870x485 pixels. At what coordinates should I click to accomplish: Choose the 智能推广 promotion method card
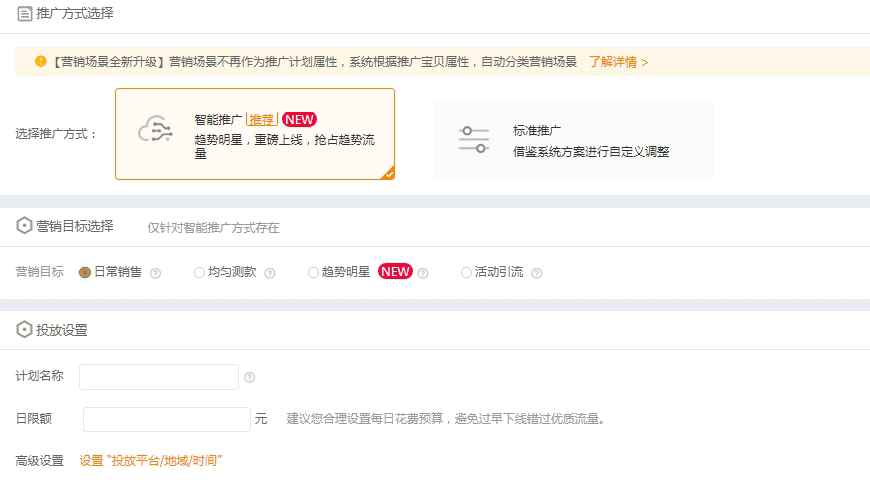254,134
